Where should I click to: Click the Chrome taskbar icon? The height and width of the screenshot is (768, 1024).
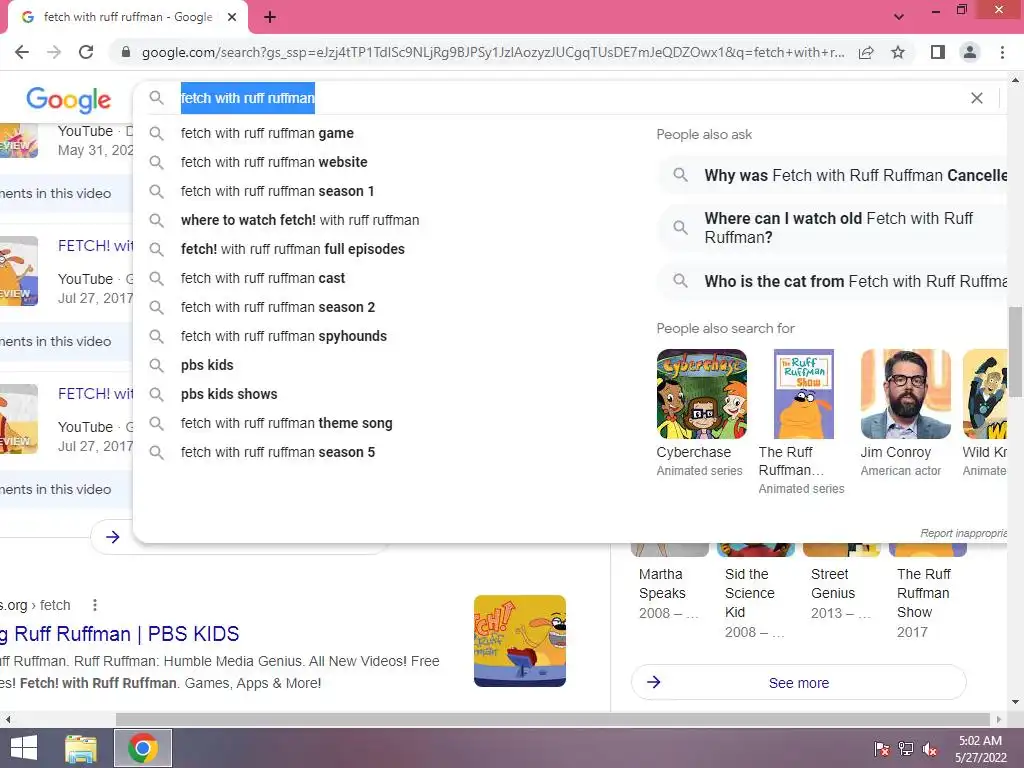(143, 748)
